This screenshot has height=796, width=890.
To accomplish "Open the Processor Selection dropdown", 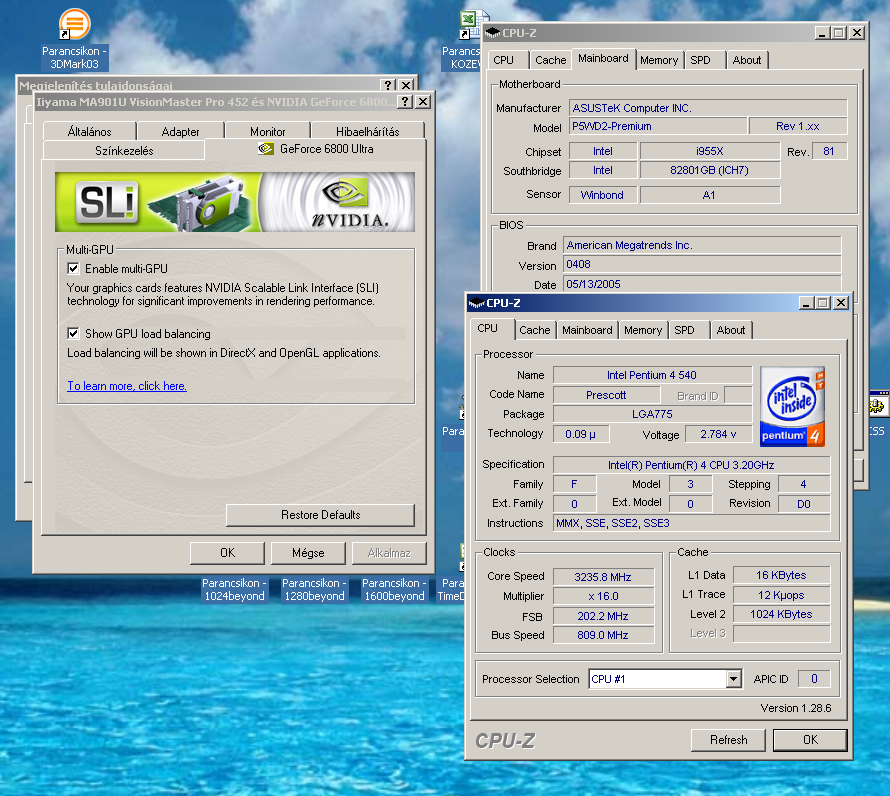I will coord(734,678).
